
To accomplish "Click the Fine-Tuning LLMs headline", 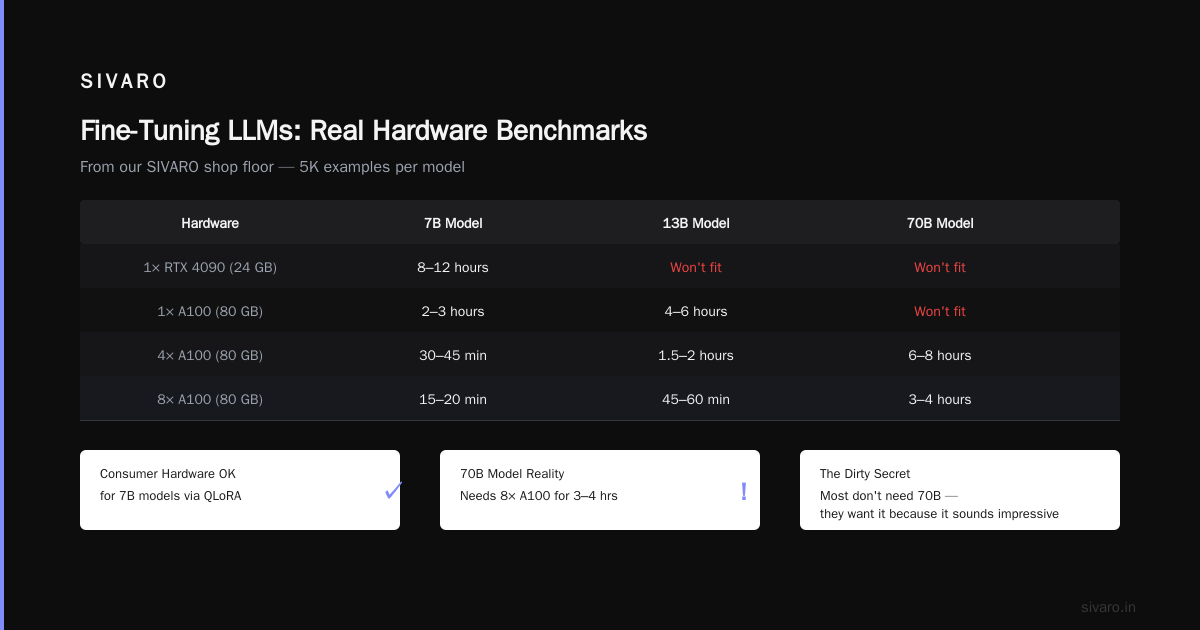I will 363,131.
